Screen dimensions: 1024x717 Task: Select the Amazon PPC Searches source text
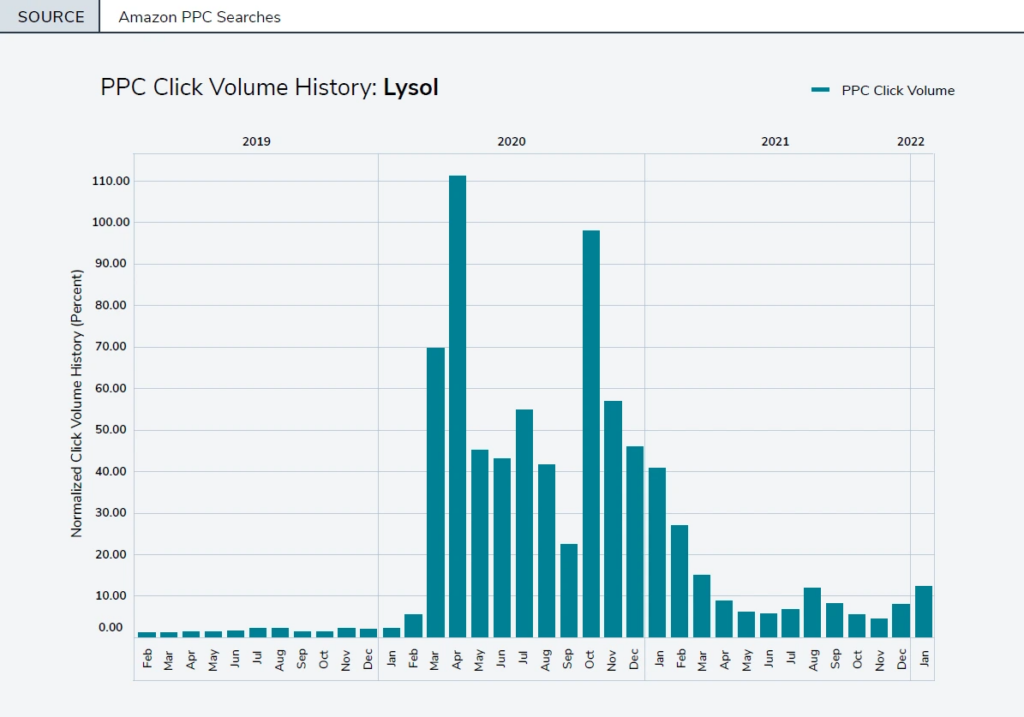tap(199, 17)
